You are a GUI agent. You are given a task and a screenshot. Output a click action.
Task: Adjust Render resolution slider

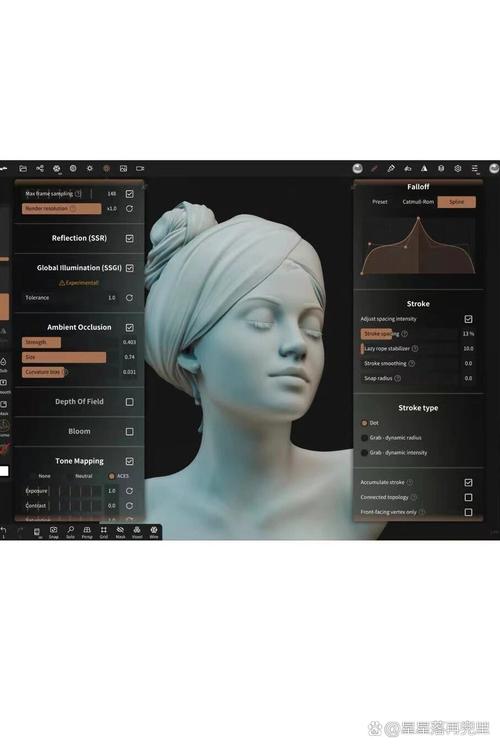(x=61, y=209)
